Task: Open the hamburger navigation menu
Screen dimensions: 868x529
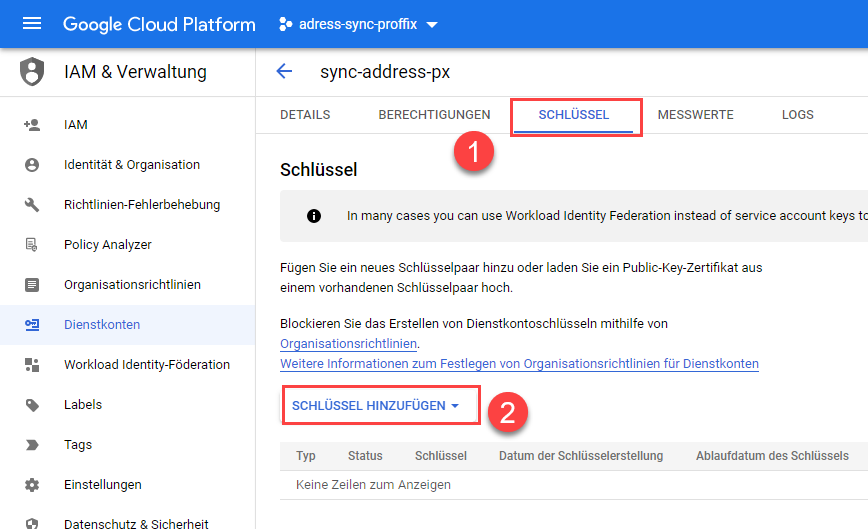Action: [x=32, y=24]
